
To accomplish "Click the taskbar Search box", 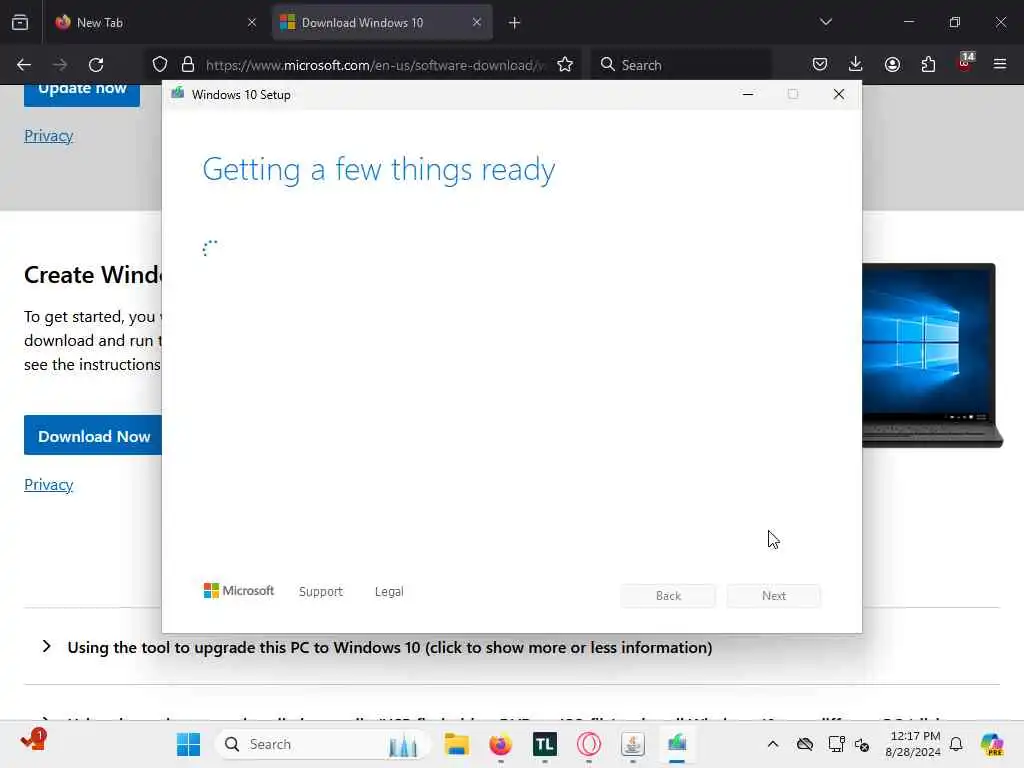I will pyautogui.click(x=323, y=744).
